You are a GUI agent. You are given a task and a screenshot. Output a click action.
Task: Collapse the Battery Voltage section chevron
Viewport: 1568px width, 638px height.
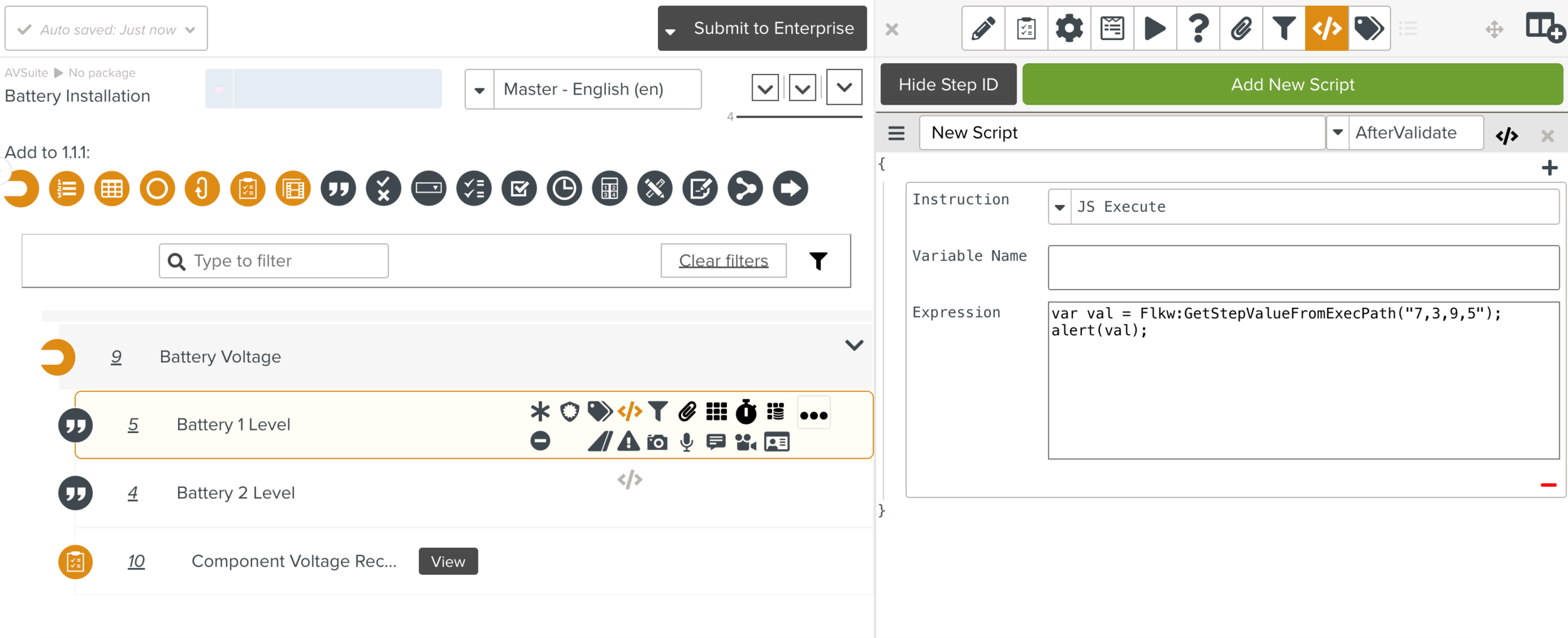pyautogui.click(x=854, y=345)
